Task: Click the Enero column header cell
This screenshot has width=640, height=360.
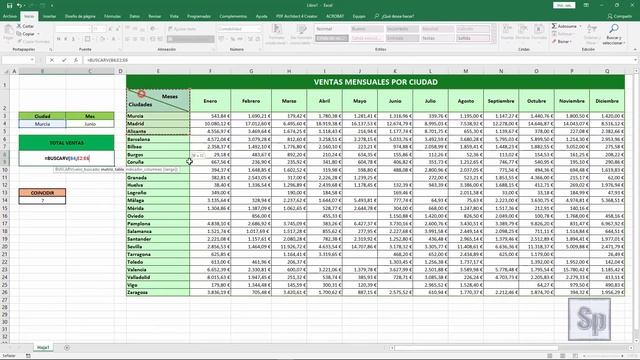Action: pos(210,101)
